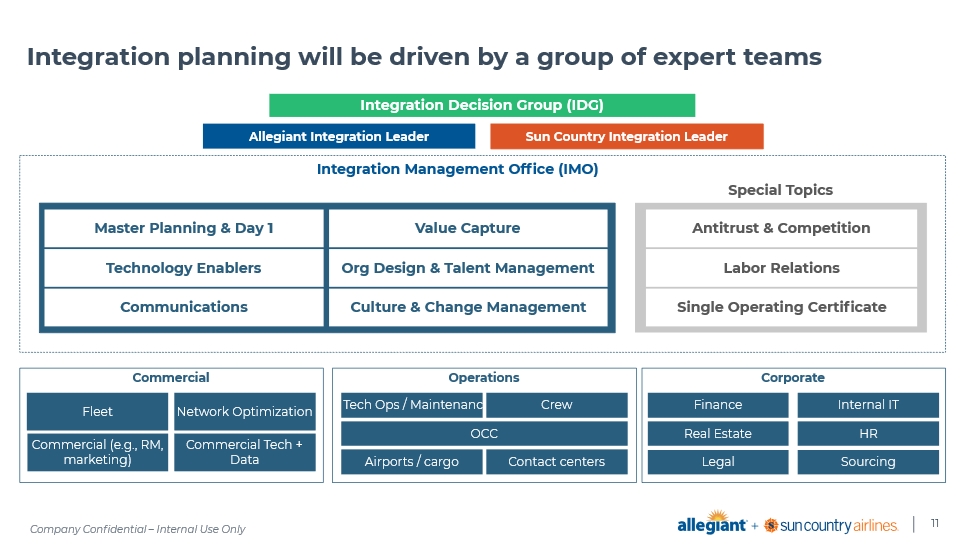The width and height of the screenshot is (975, 548).
Task: Select the OCC bar under Operations
Action: pyautogui.click(x=484, y=433)
